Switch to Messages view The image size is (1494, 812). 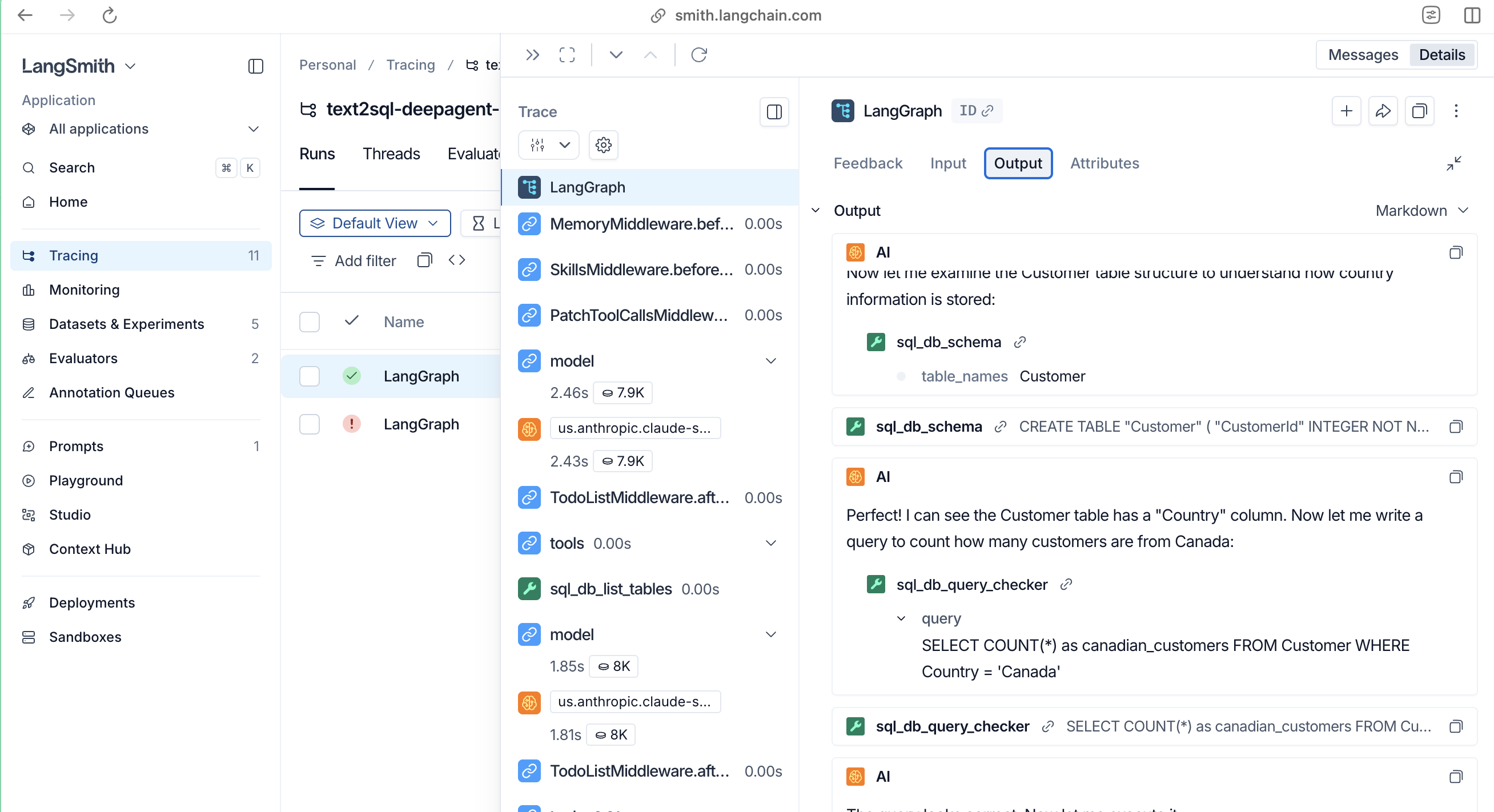(1363, 54)
